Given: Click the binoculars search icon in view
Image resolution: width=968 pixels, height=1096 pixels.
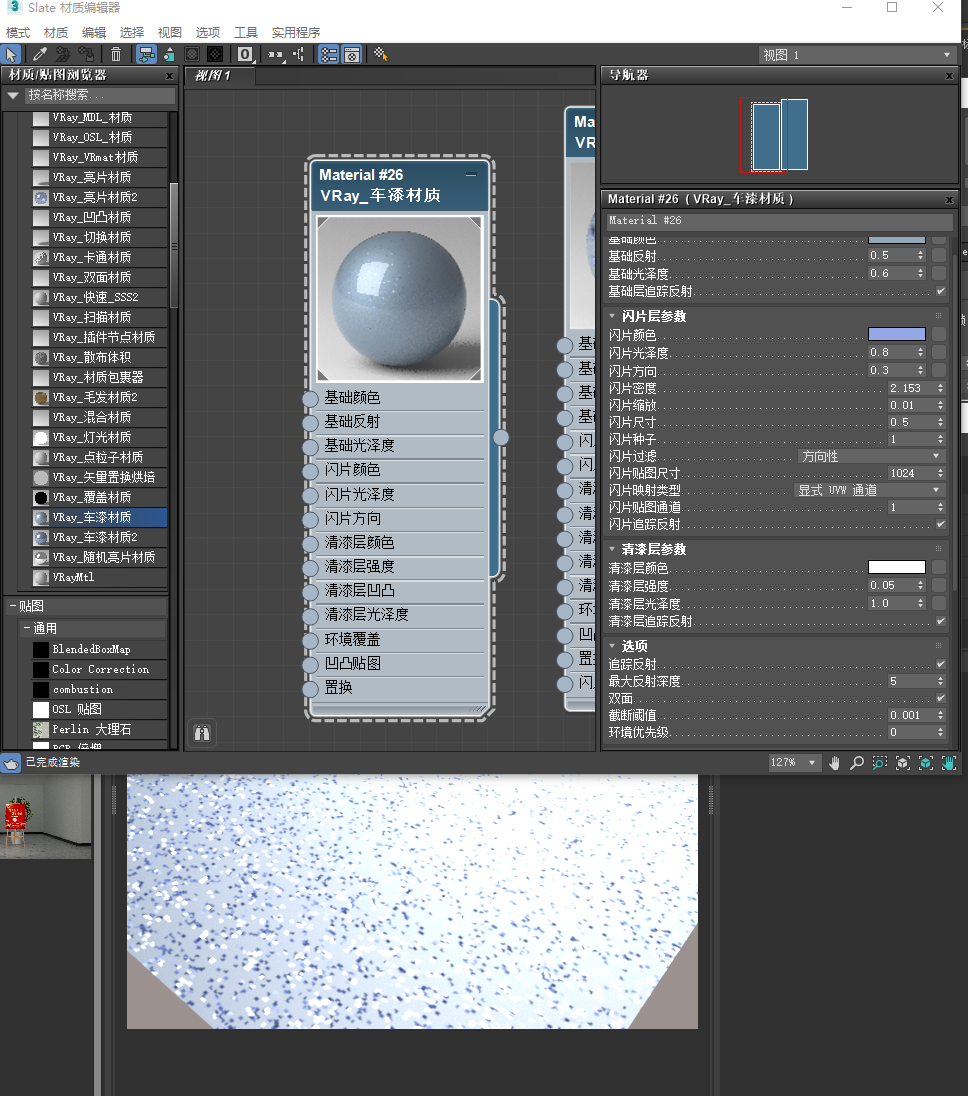Looking at the screenshot, I should (x=202, y=733).
